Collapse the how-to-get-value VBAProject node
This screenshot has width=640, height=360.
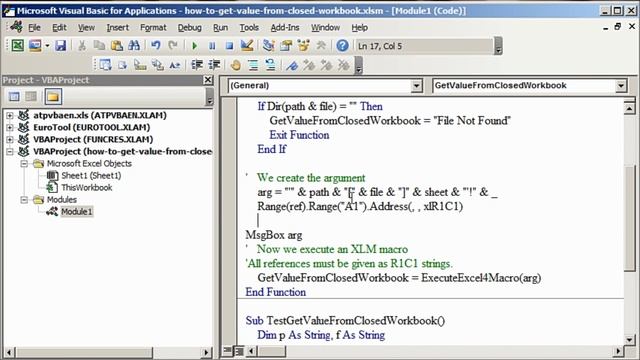click(10, 151)
